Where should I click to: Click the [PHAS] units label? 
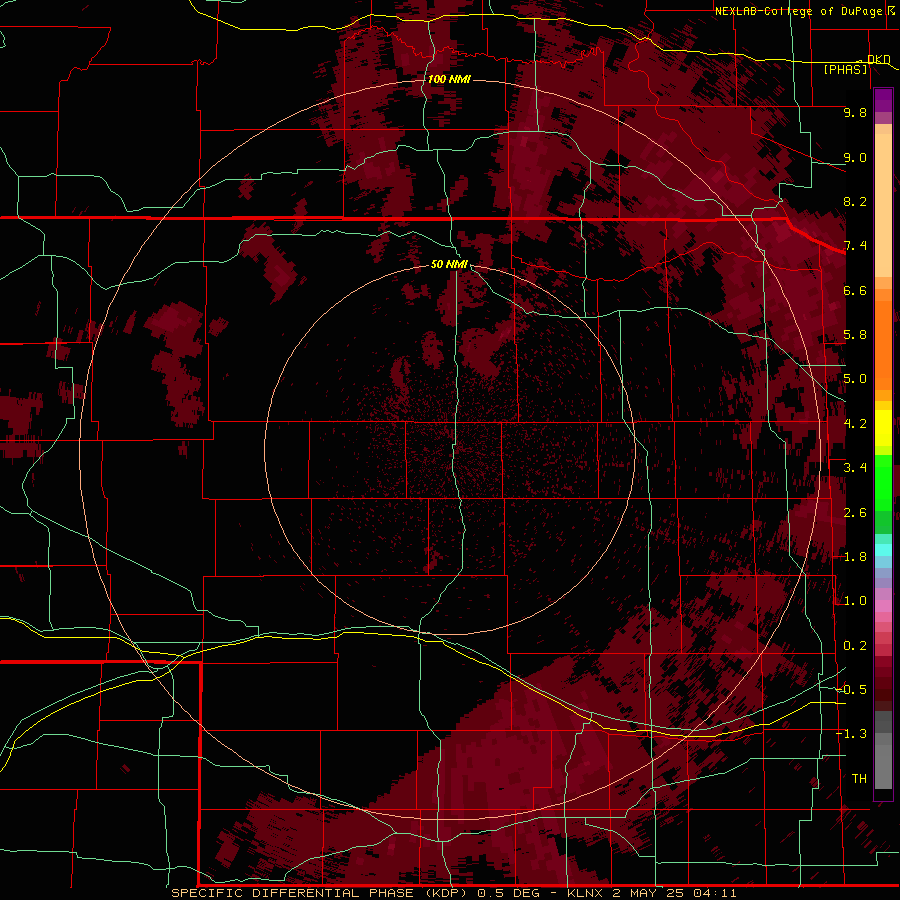click(x=845, y=70)
